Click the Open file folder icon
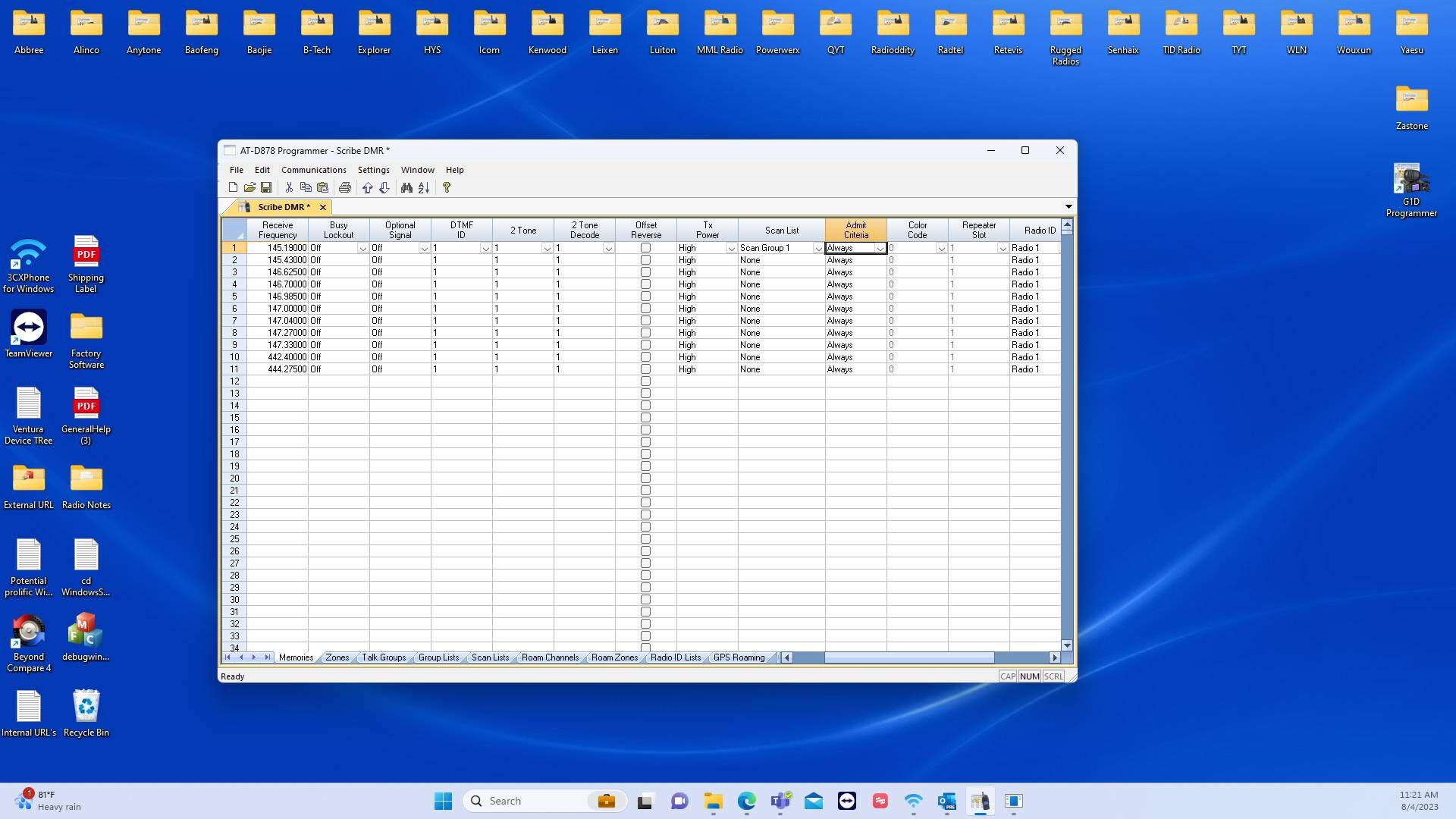Image resolution: width=1456 pixels, height=819 pixels. [249, 187]
